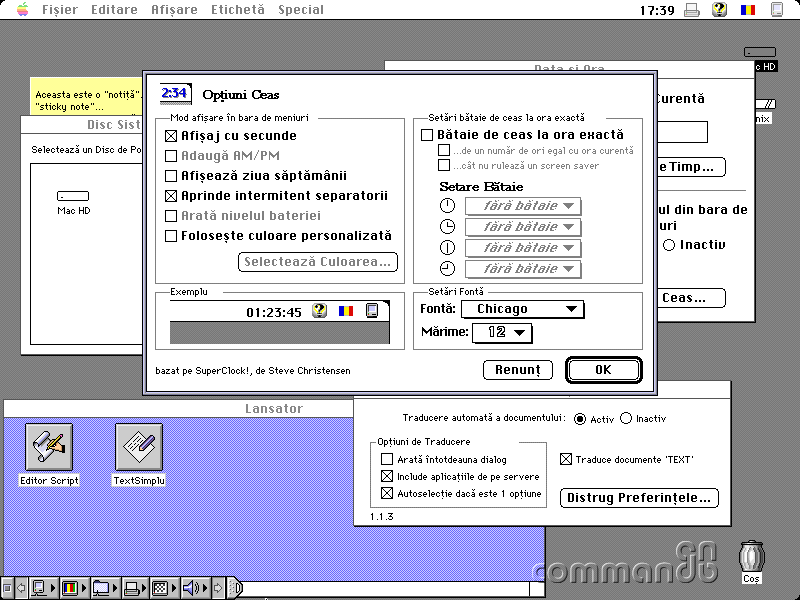Open the application menu icon in the menu bar's corner
The width and height of the screenshot is (800, 600).
pos(777,10)
